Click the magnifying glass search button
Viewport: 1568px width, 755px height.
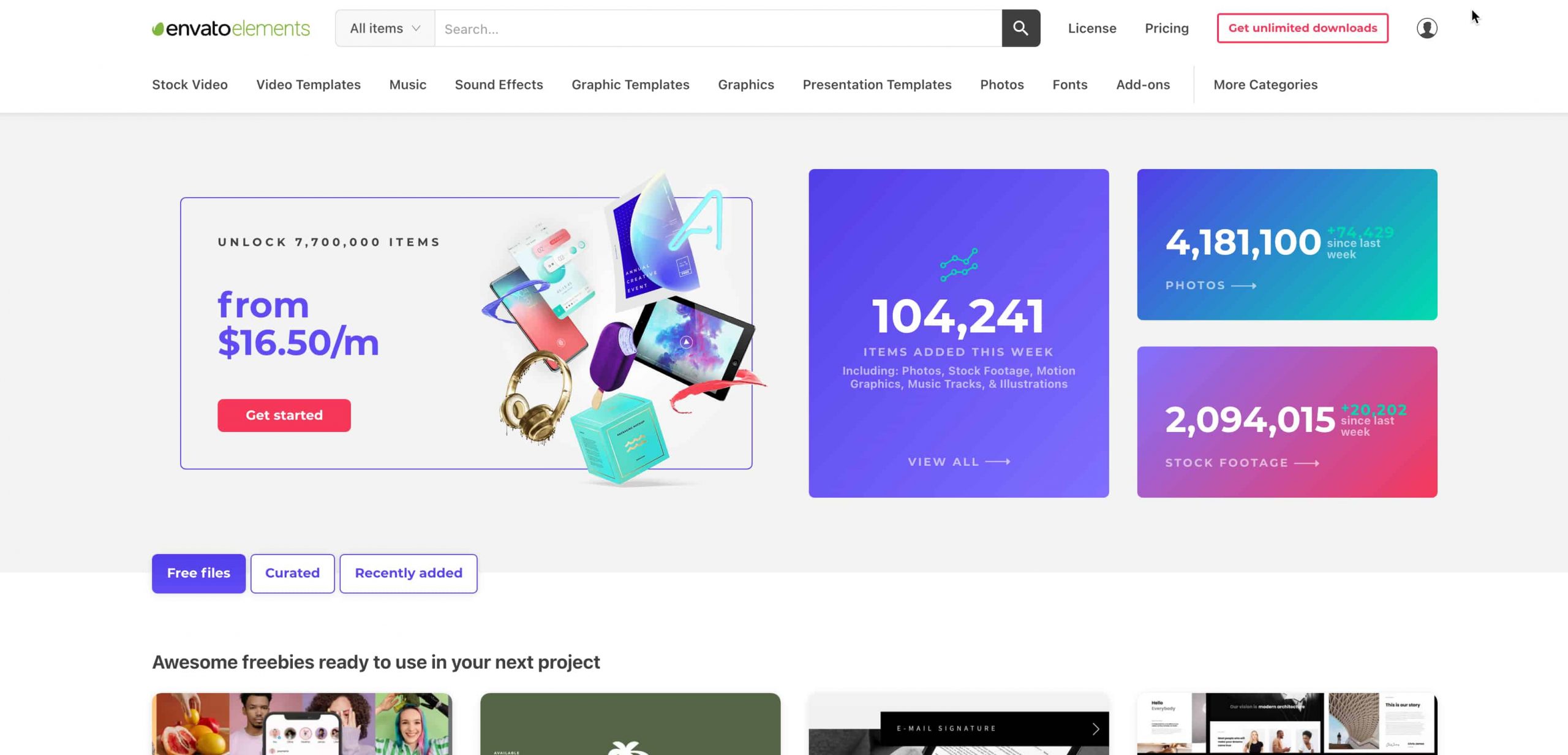pyautogui.click(x=1020, y=28)
